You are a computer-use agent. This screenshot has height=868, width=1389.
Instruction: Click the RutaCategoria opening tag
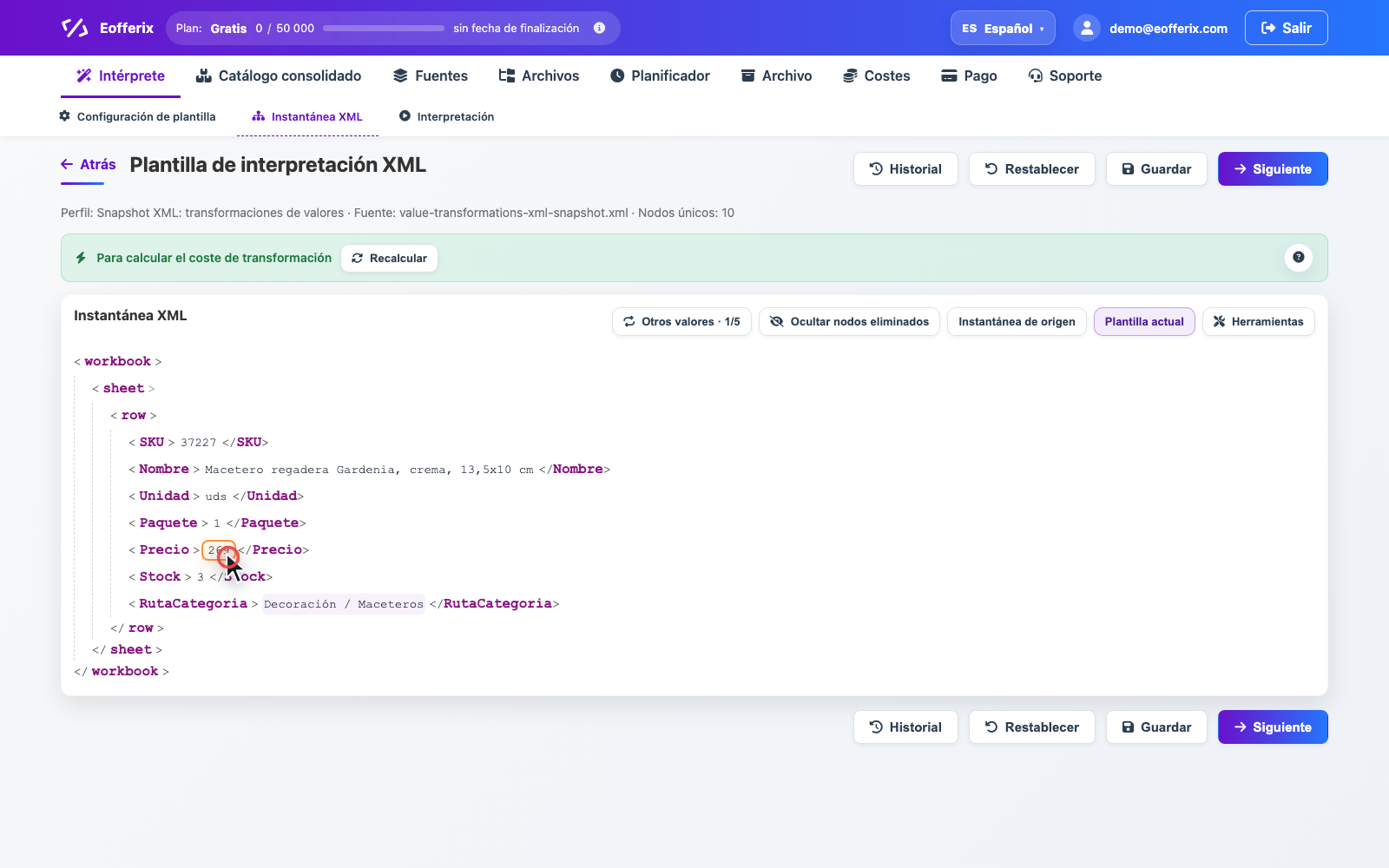point(193,603)
